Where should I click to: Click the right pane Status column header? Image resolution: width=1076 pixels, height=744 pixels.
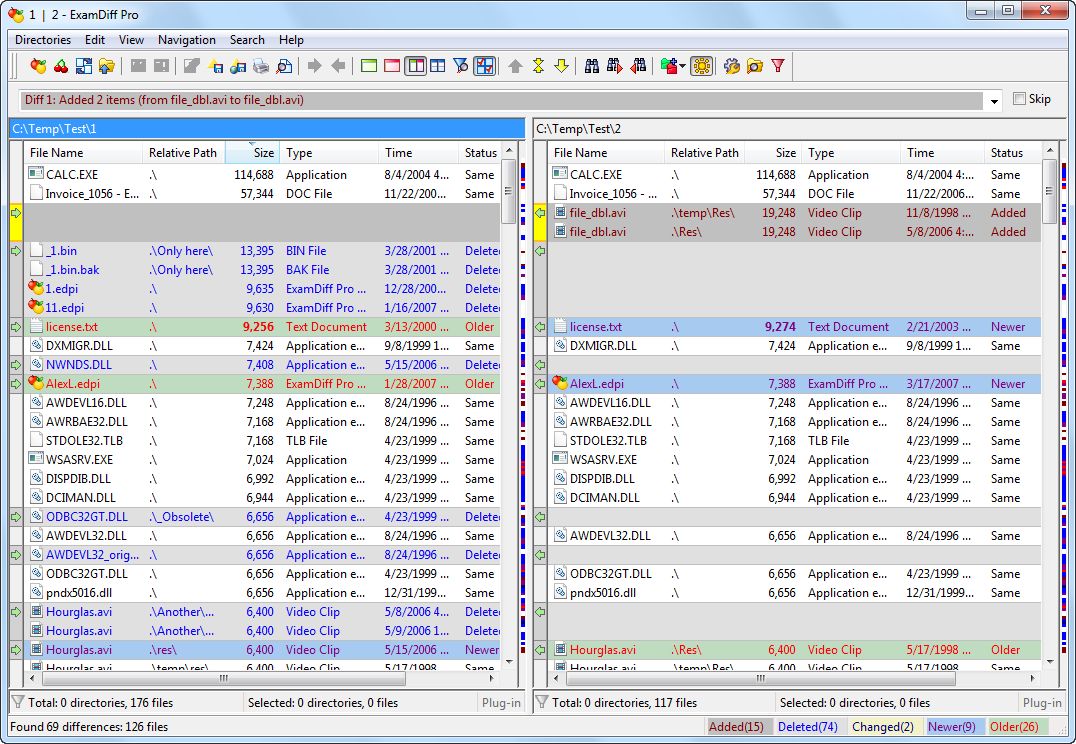(x=1011, y=152)
